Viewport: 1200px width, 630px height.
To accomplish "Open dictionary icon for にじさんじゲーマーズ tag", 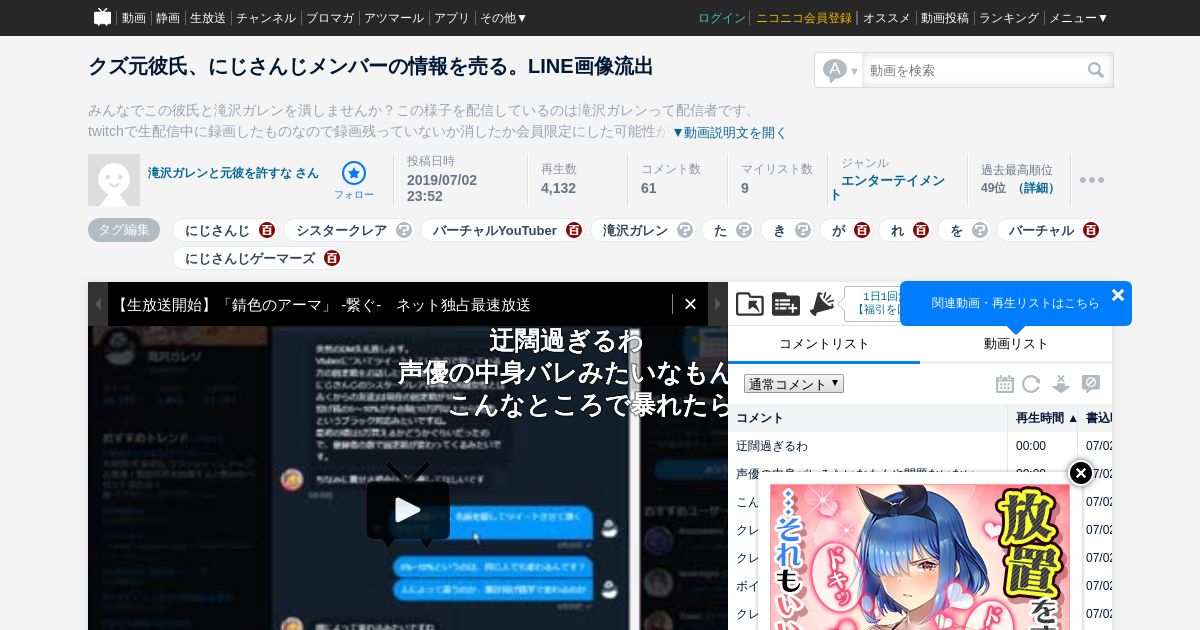I will click(331, 258).
